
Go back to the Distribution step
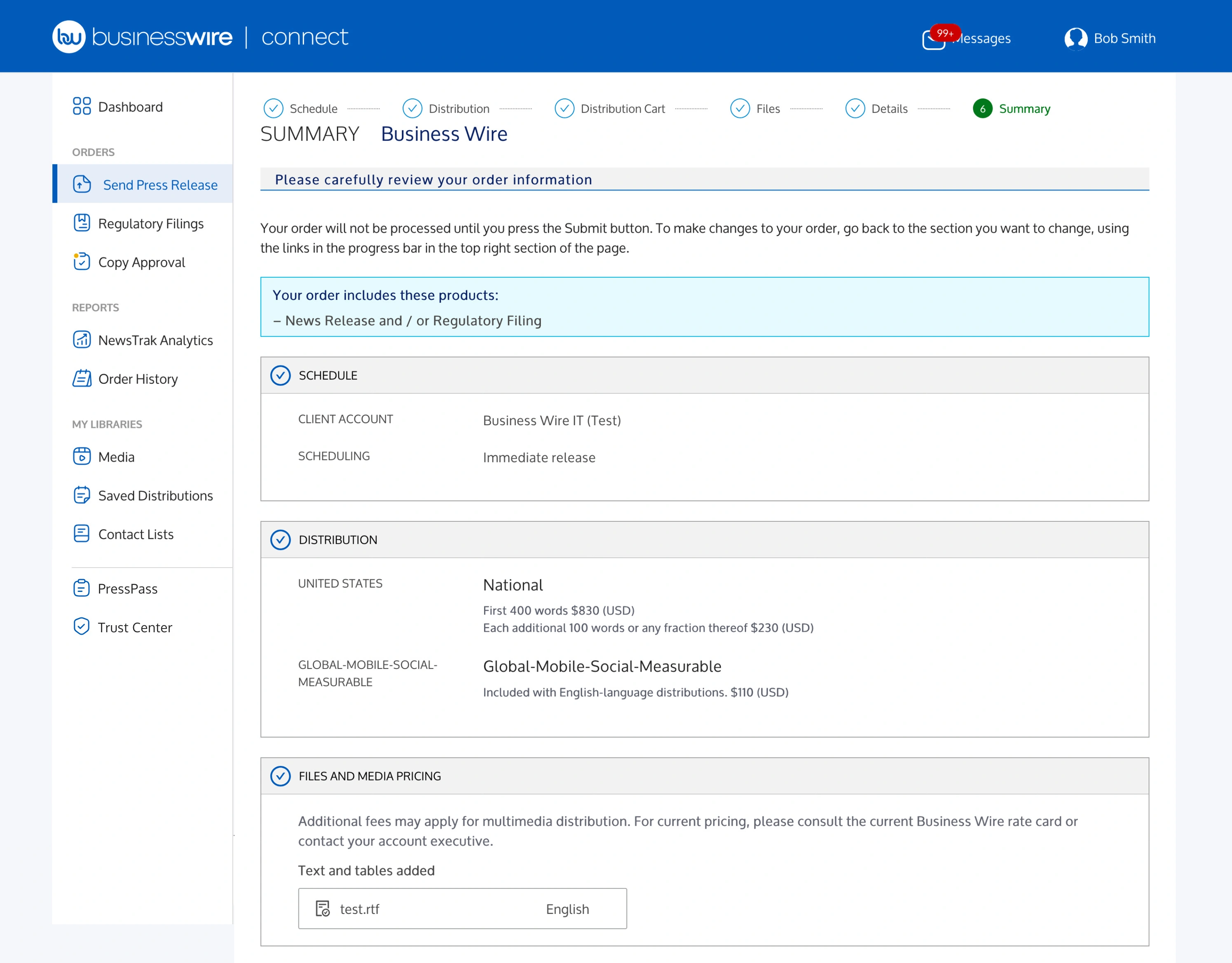click(x=446, y=108)
